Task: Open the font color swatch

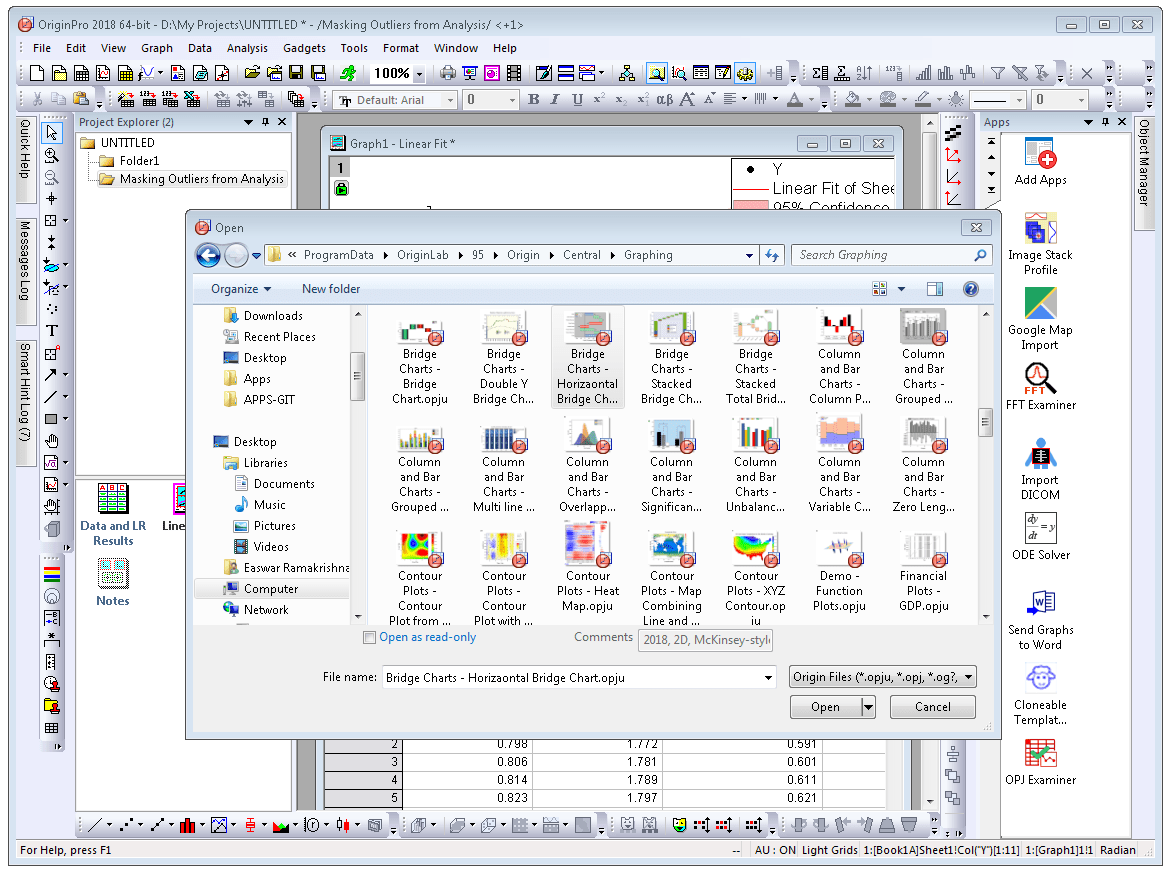Action: pos(795,99)
